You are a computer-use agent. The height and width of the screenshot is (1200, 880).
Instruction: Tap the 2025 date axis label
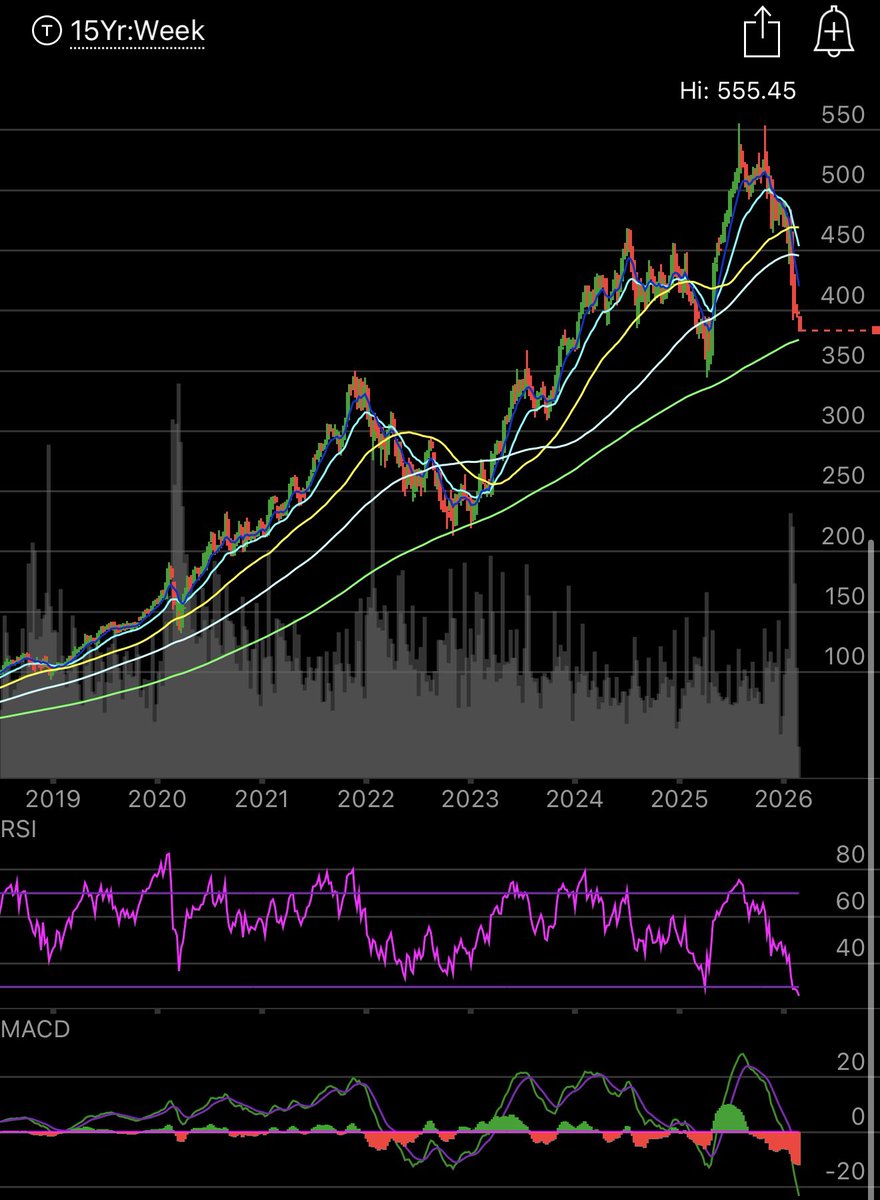point(678,799)
